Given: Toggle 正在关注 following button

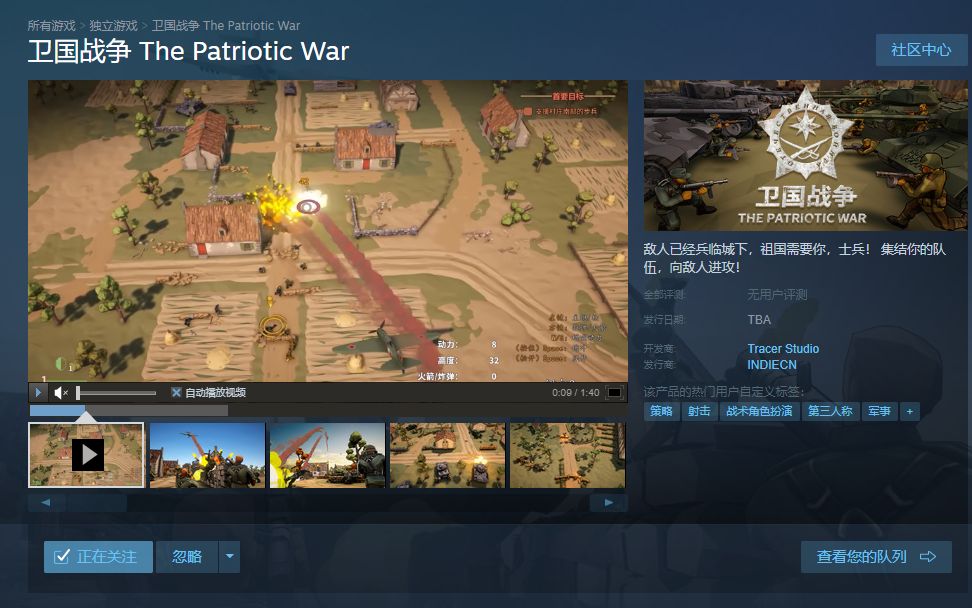Looking at the screenshot, I should [98, 557].
